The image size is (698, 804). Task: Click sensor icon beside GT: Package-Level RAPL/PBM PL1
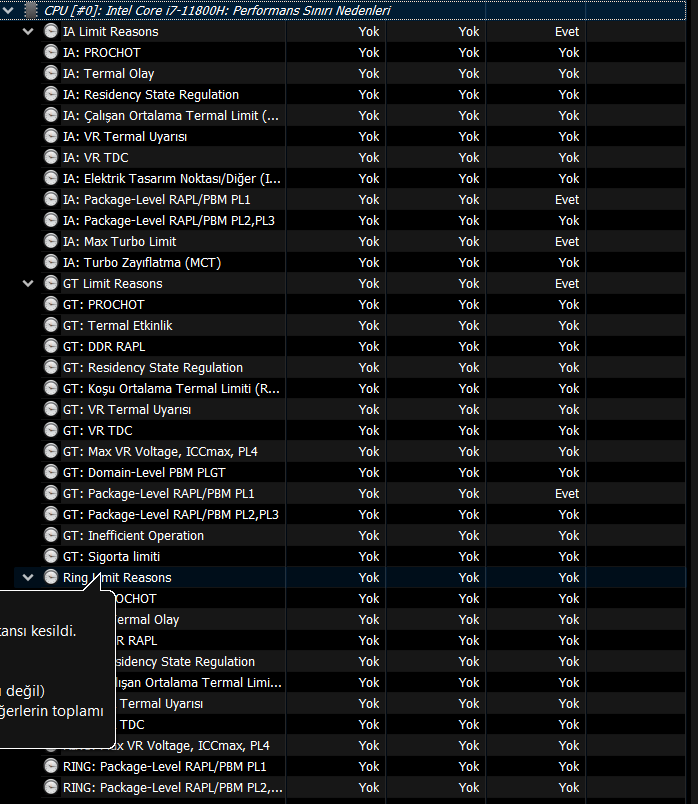tap(51, 494)
